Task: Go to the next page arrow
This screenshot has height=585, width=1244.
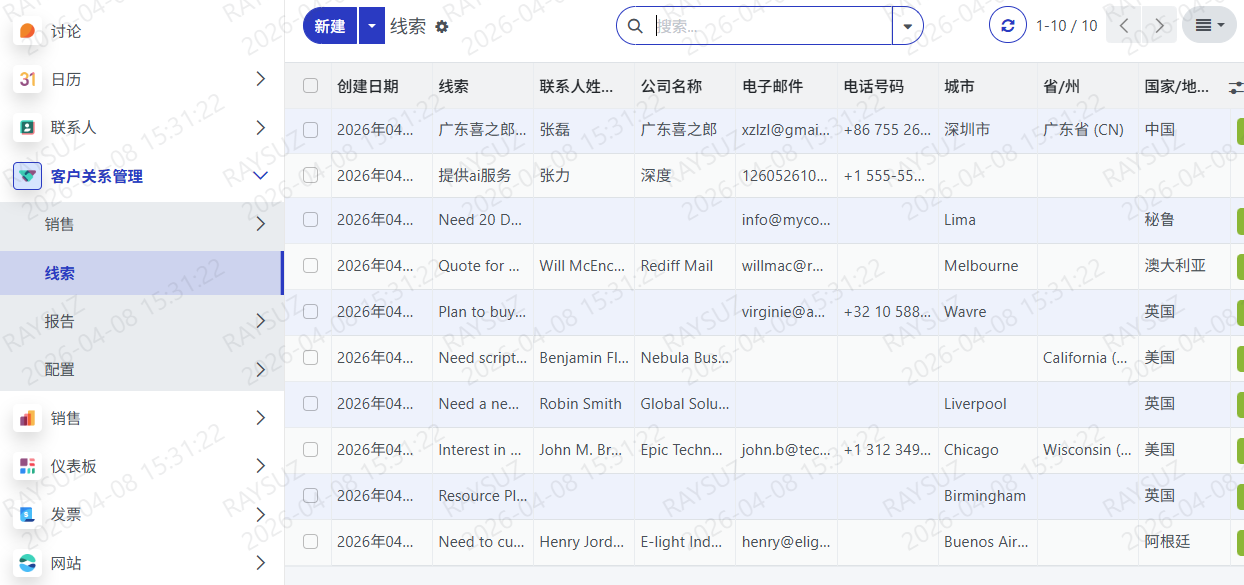Action: (x=1159, y=25)
